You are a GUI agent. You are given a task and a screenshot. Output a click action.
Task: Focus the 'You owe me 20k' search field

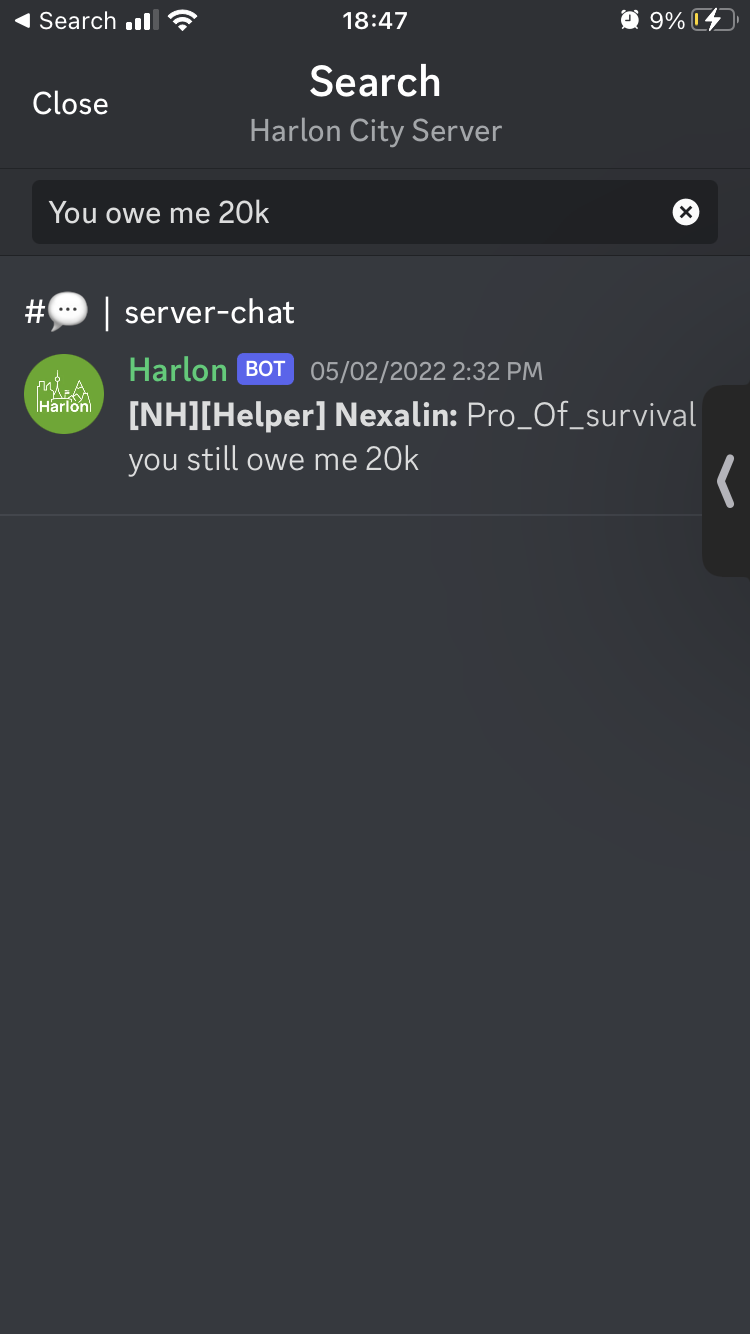375,212
